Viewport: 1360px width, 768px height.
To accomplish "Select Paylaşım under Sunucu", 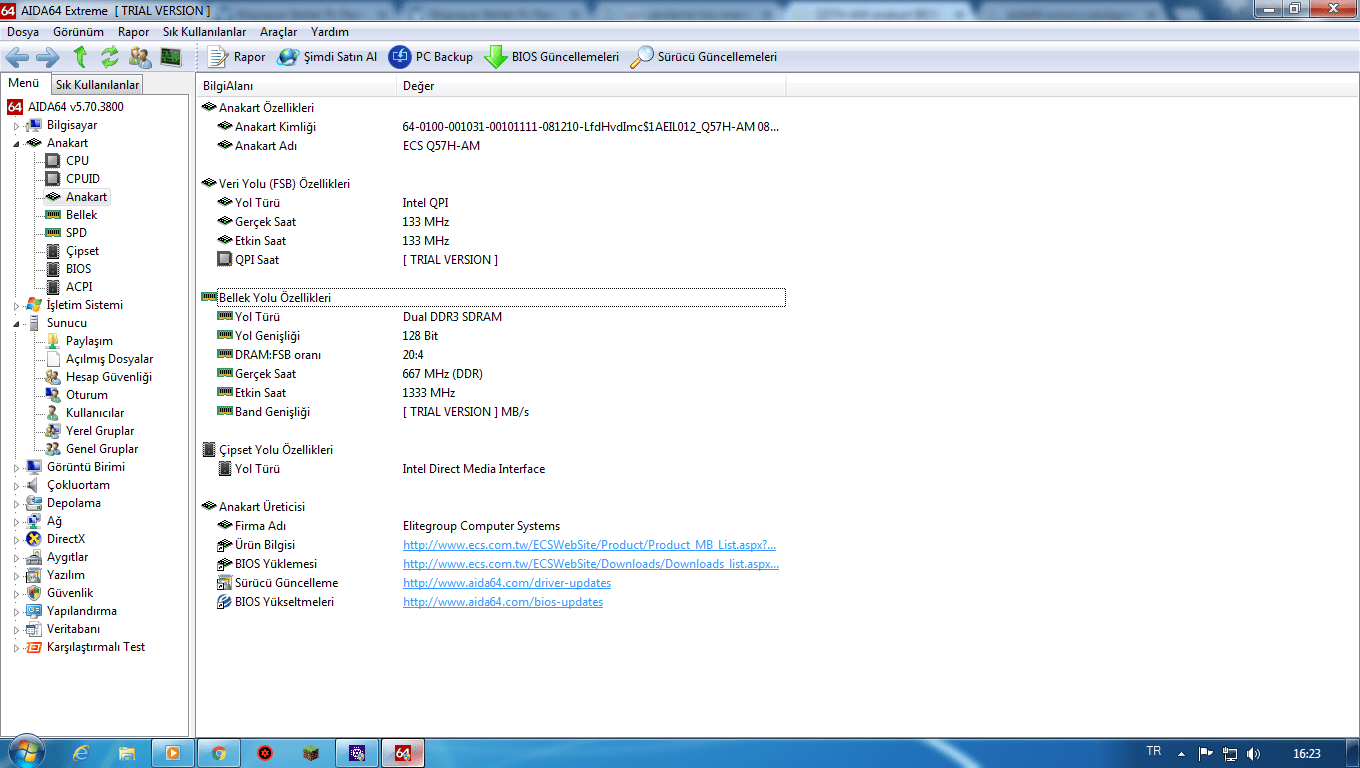I will tap(89, 341).
